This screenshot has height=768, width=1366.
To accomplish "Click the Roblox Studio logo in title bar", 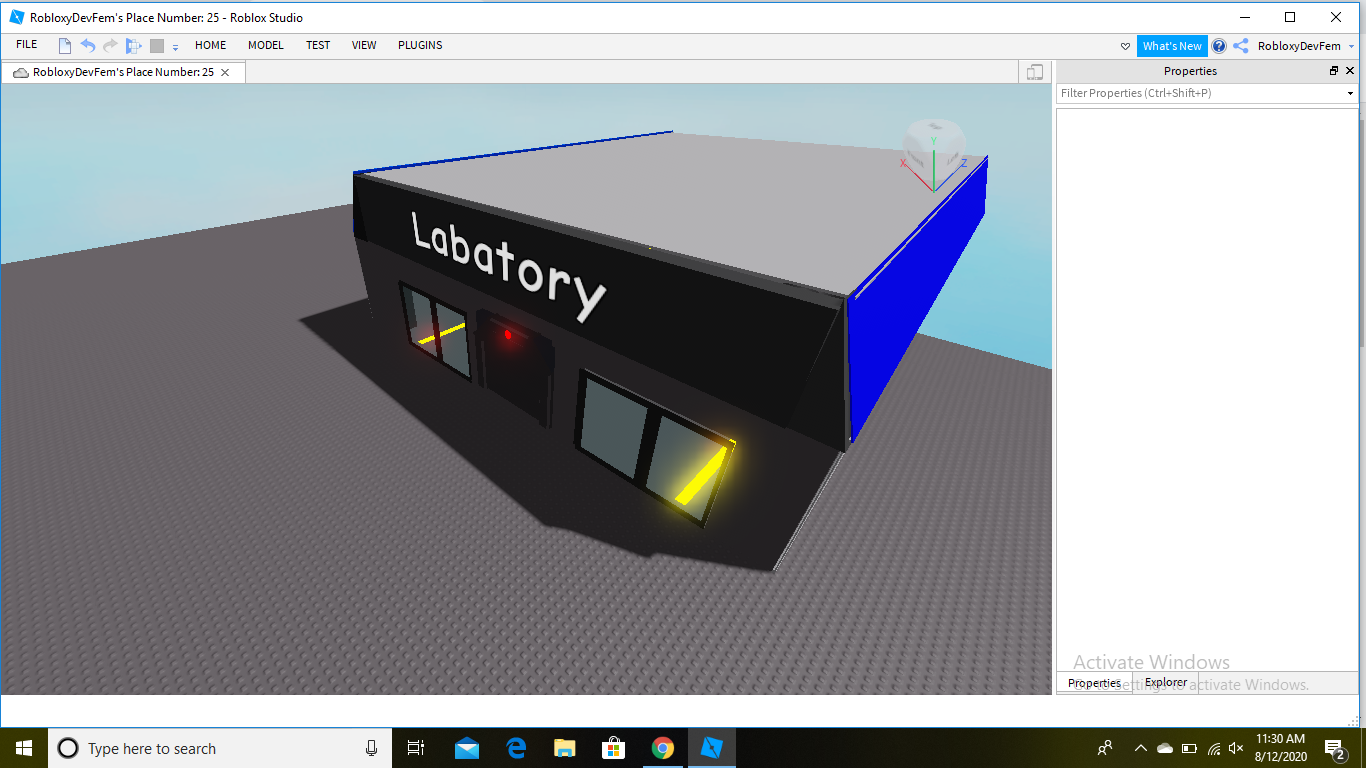I will pos(16,17).
